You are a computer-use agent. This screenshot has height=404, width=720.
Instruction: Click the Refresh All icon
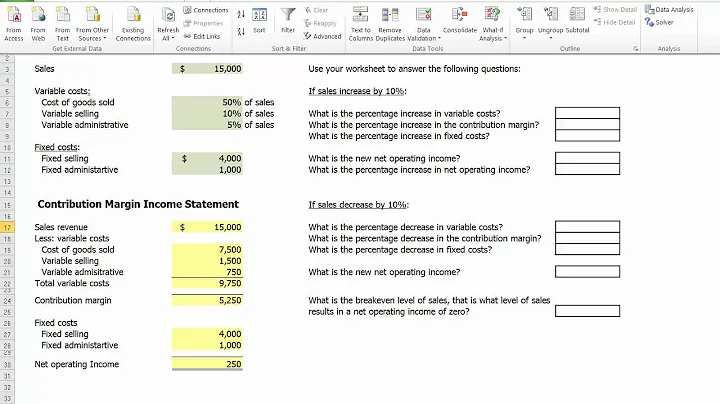169,16
